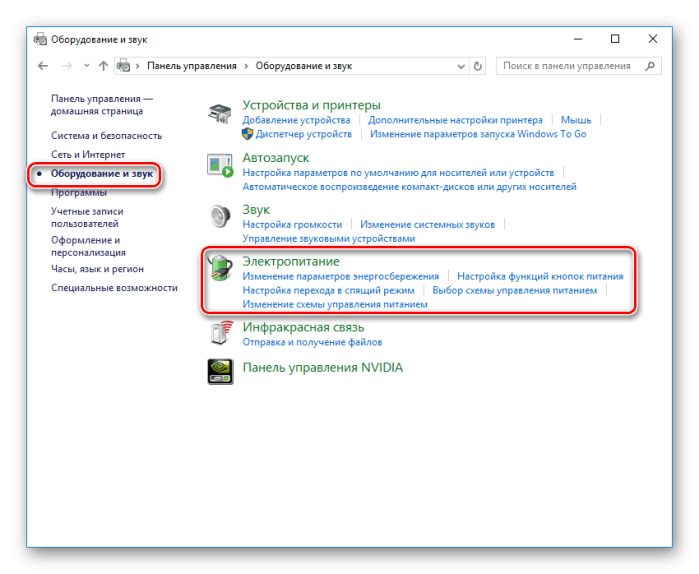This screenshot has height=574, width=699.
Task: Click the shield icon beside Диспетчер устройств
Action: [247, 134]
